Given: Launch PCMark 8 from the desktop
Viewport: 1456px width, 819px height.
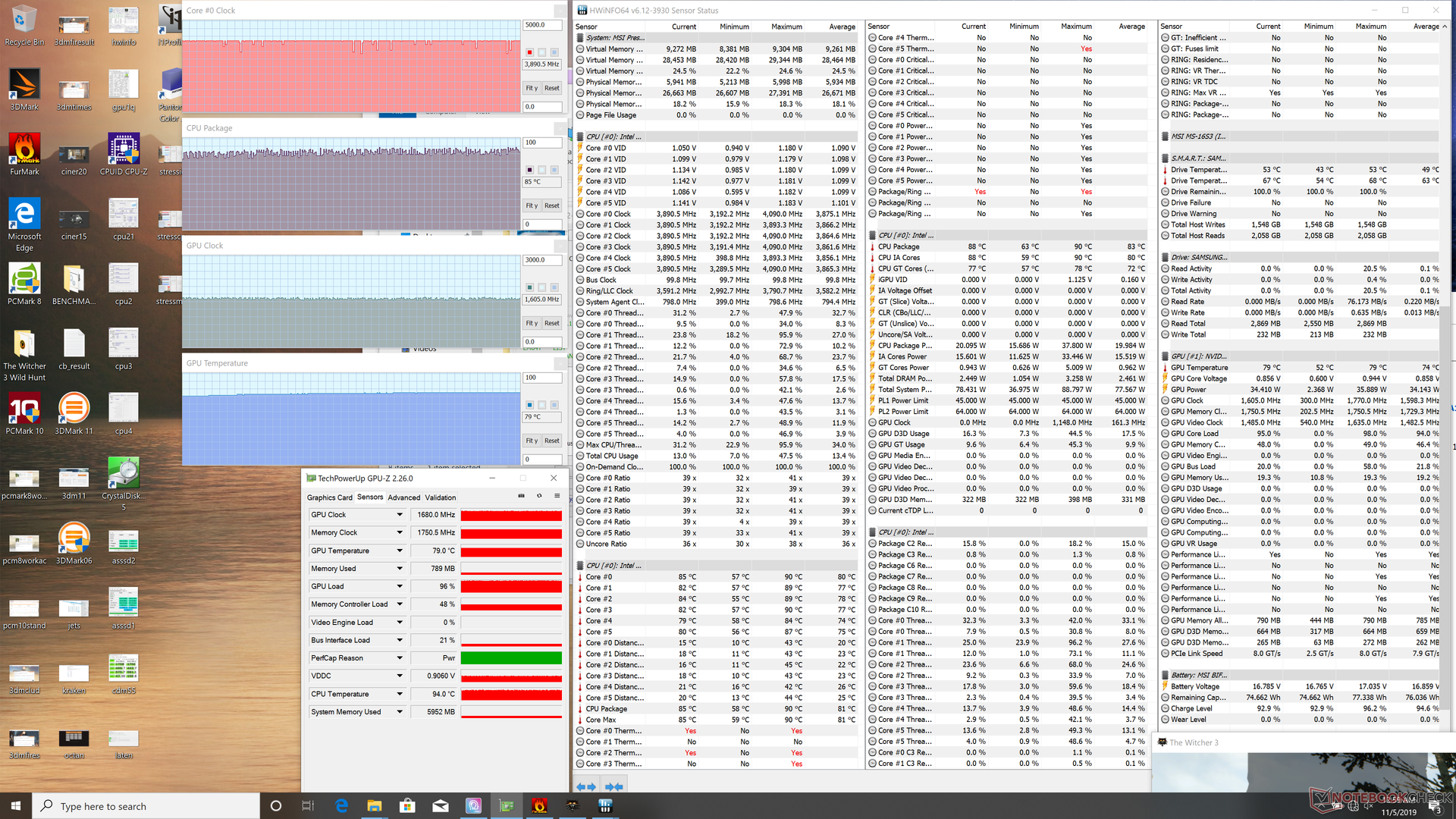Looking at the screenshot, I should click(24, 284).
